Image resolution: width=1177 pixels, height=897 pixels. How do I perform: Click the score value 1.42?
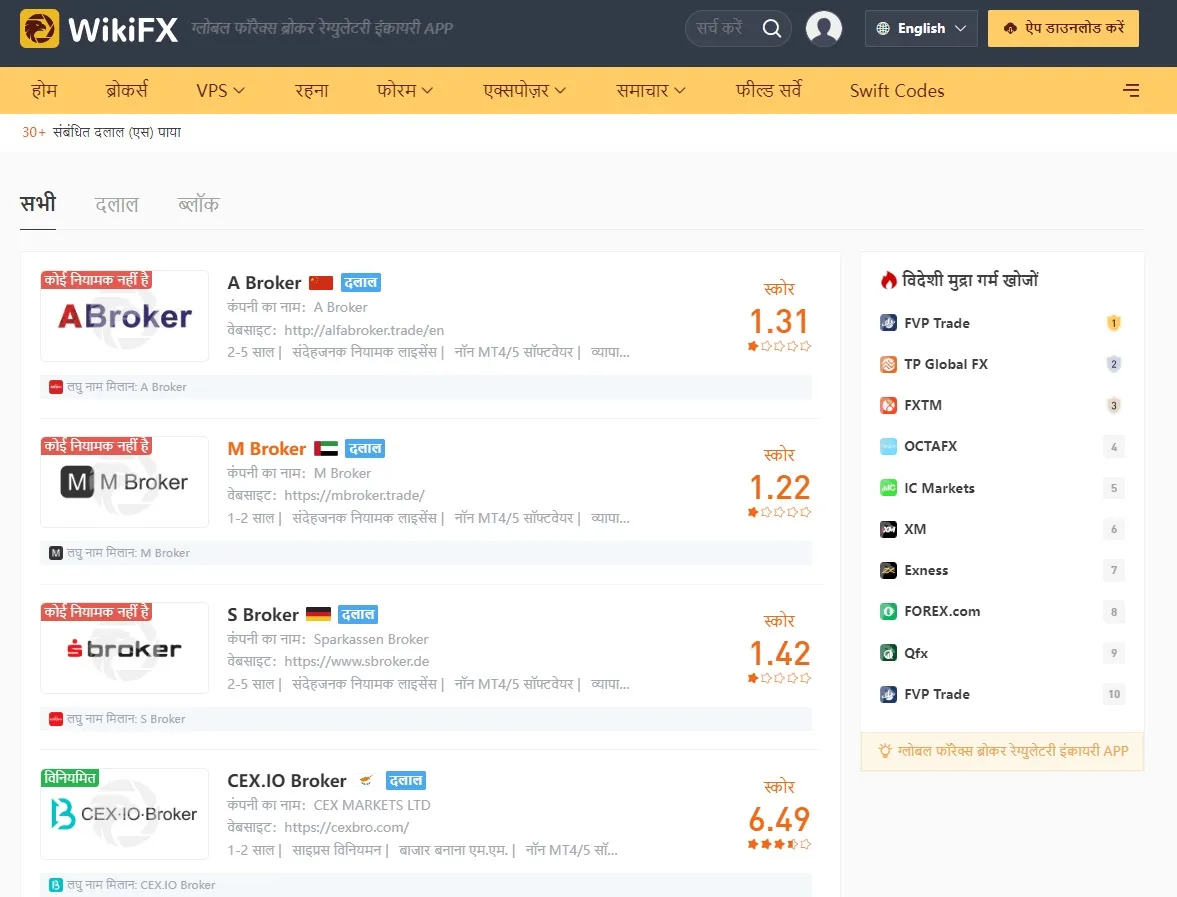coord(779,654)
